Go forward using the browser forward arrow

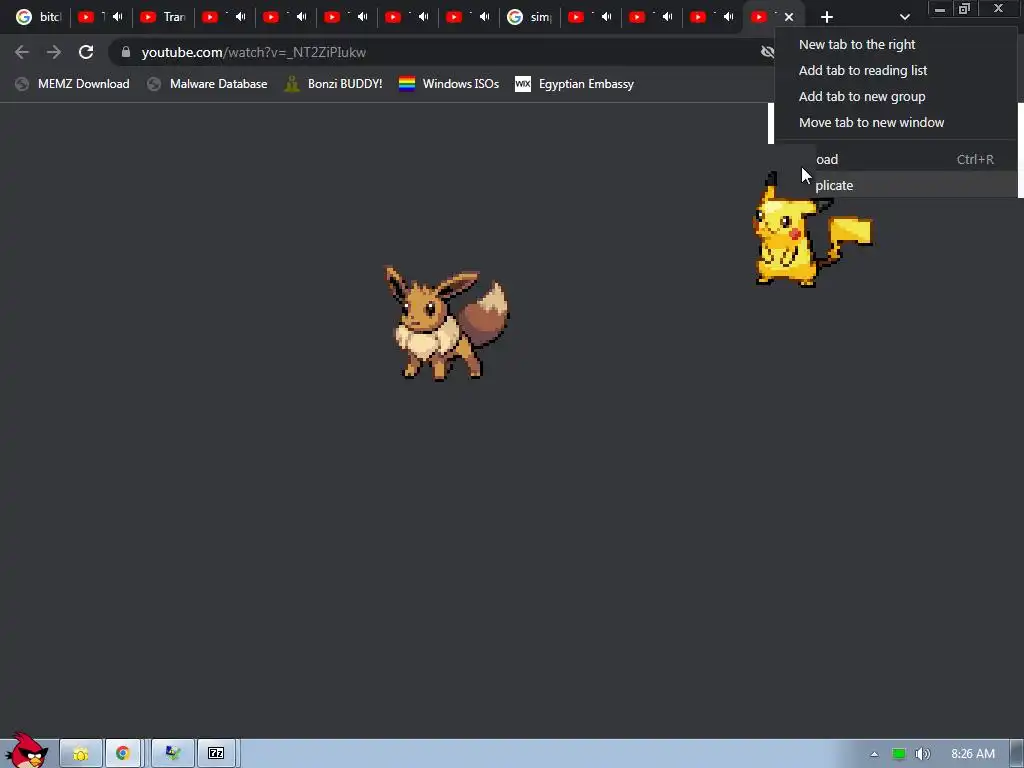click(x=54, y=52)
